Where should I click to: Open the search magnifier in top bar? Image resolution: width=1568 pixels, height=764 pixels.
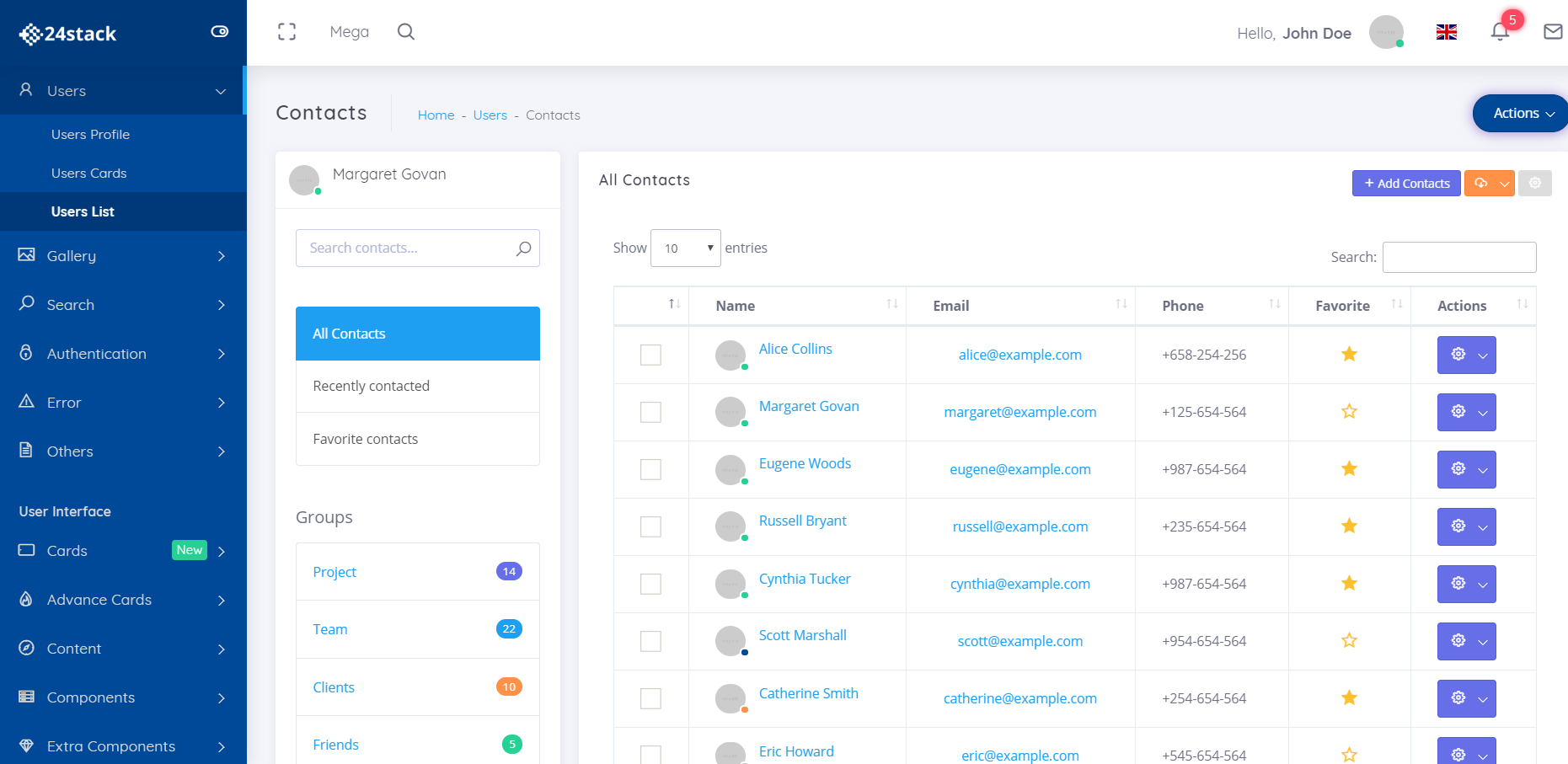tap(406, 32)
